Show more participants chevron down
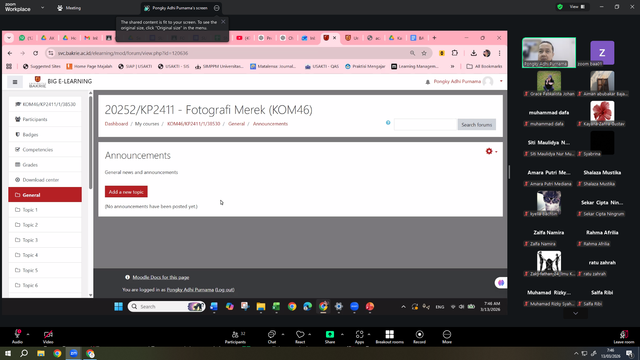 pos(576,313)
